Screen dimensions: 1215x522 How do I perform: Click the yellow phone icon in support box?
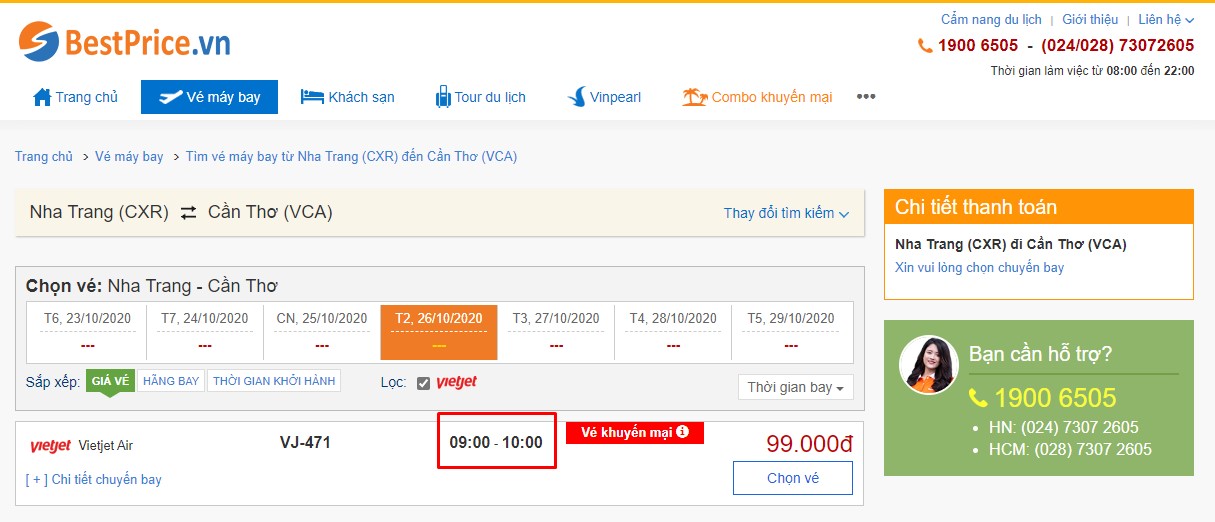click(x=978, y=398)
